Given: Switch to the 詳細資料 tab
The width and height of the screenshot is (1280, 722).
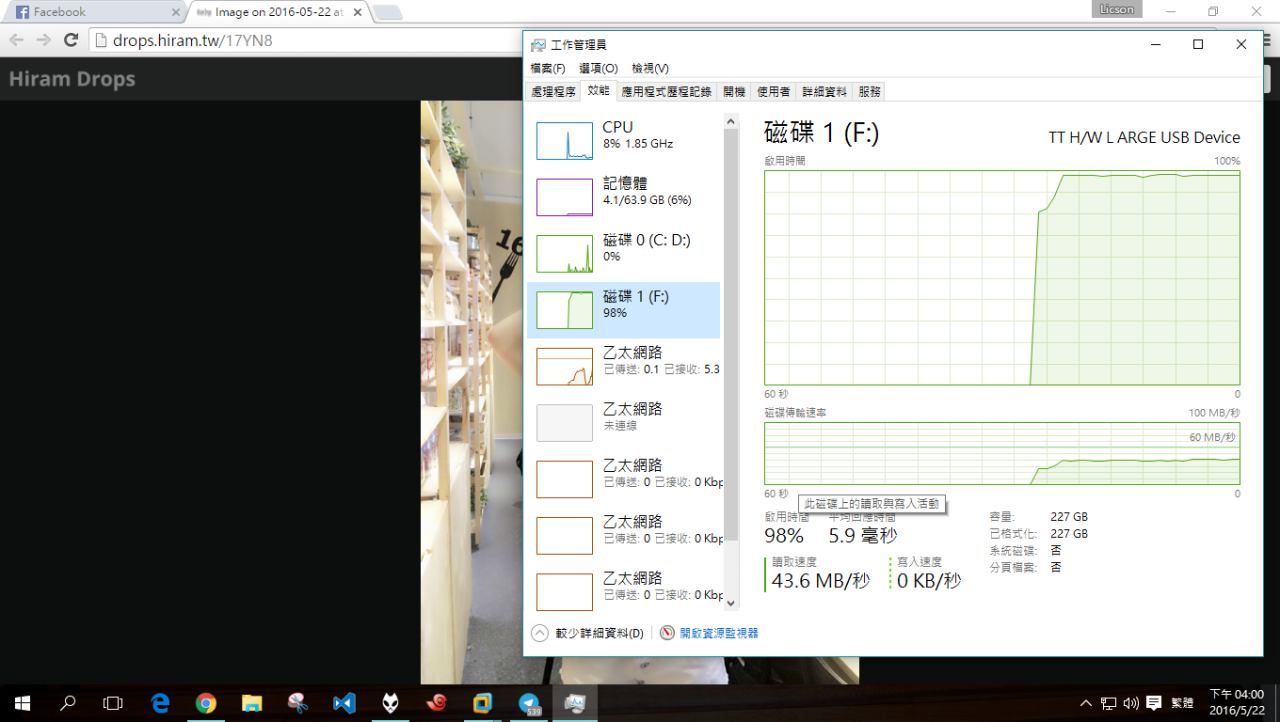Looking at the screenshot, I should coord(824,91).
